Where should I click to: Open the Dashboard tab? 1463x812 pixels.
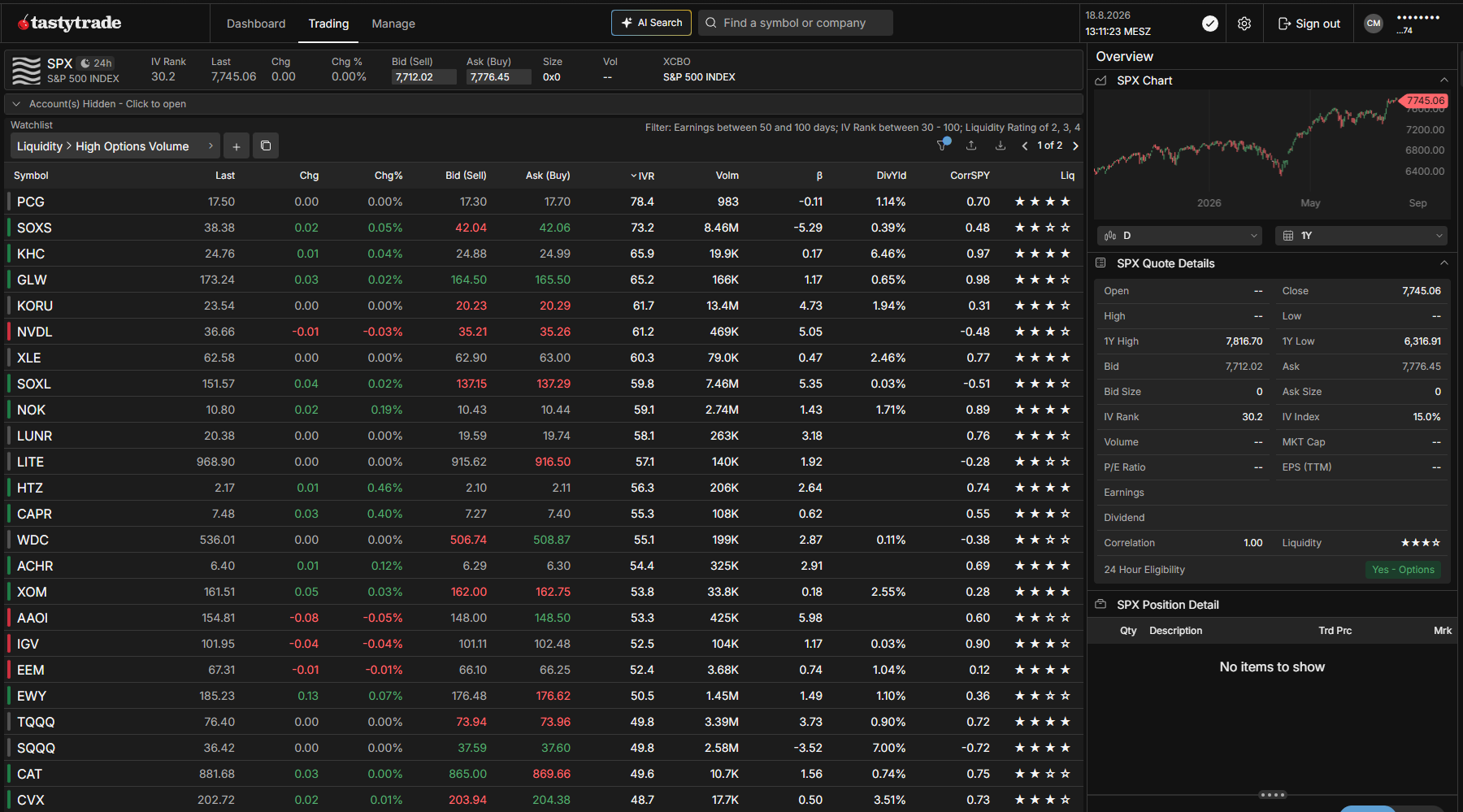click(x=256, y=24)
